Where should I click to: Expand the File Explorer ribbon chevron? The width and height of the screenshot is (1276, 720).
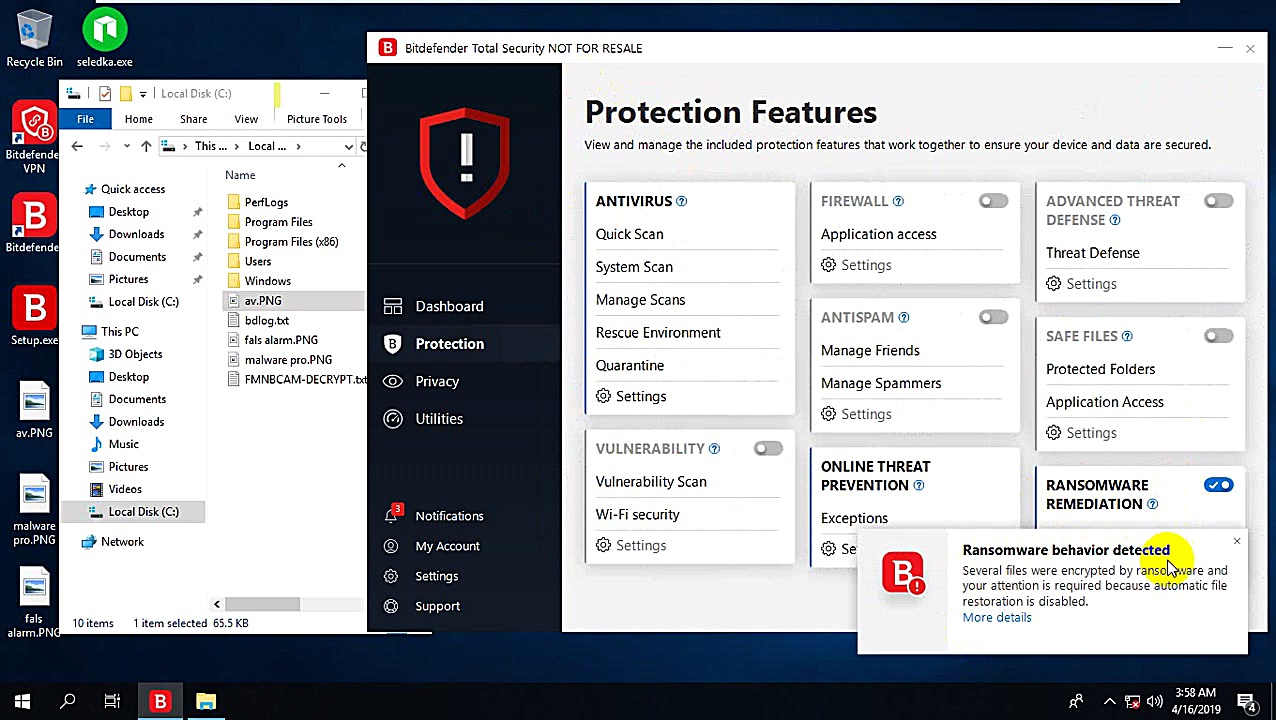tap(342, 166)
